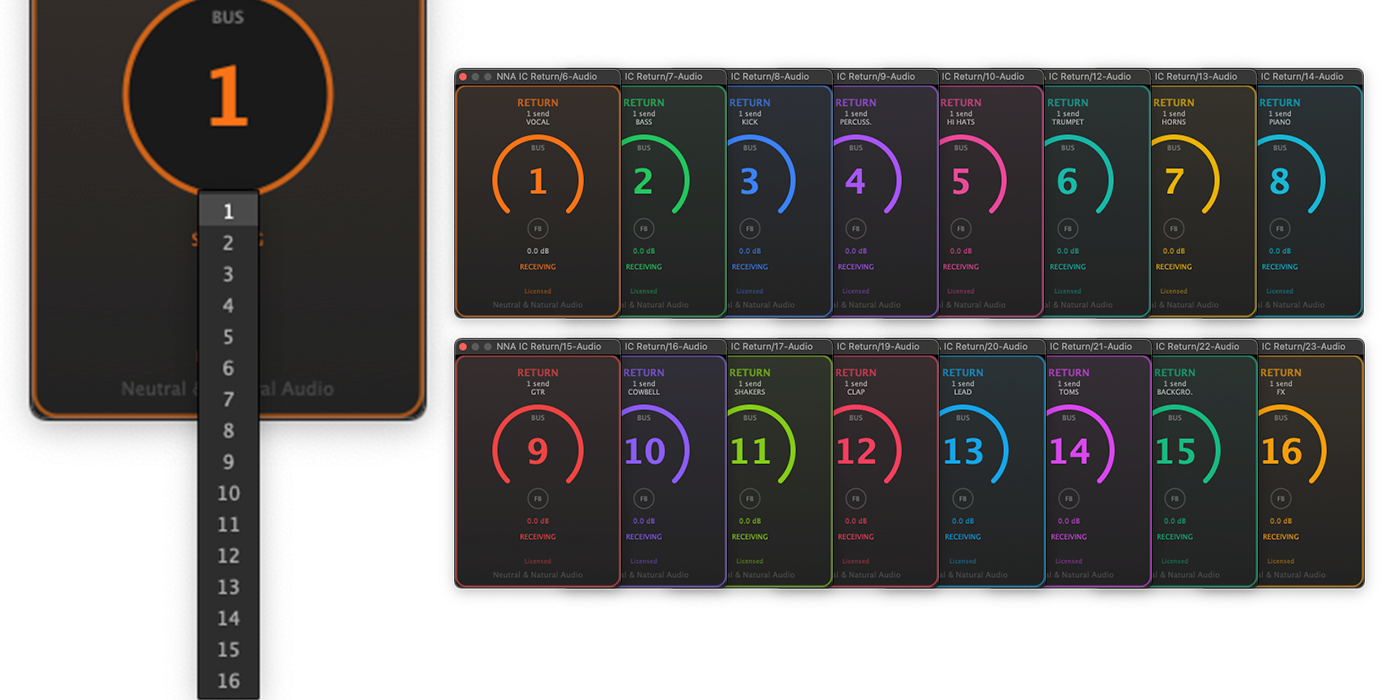The width and height of the screenshot is (1400, 700).
Task: Select the FB icon on the BASS return
Action: [643, 227]
